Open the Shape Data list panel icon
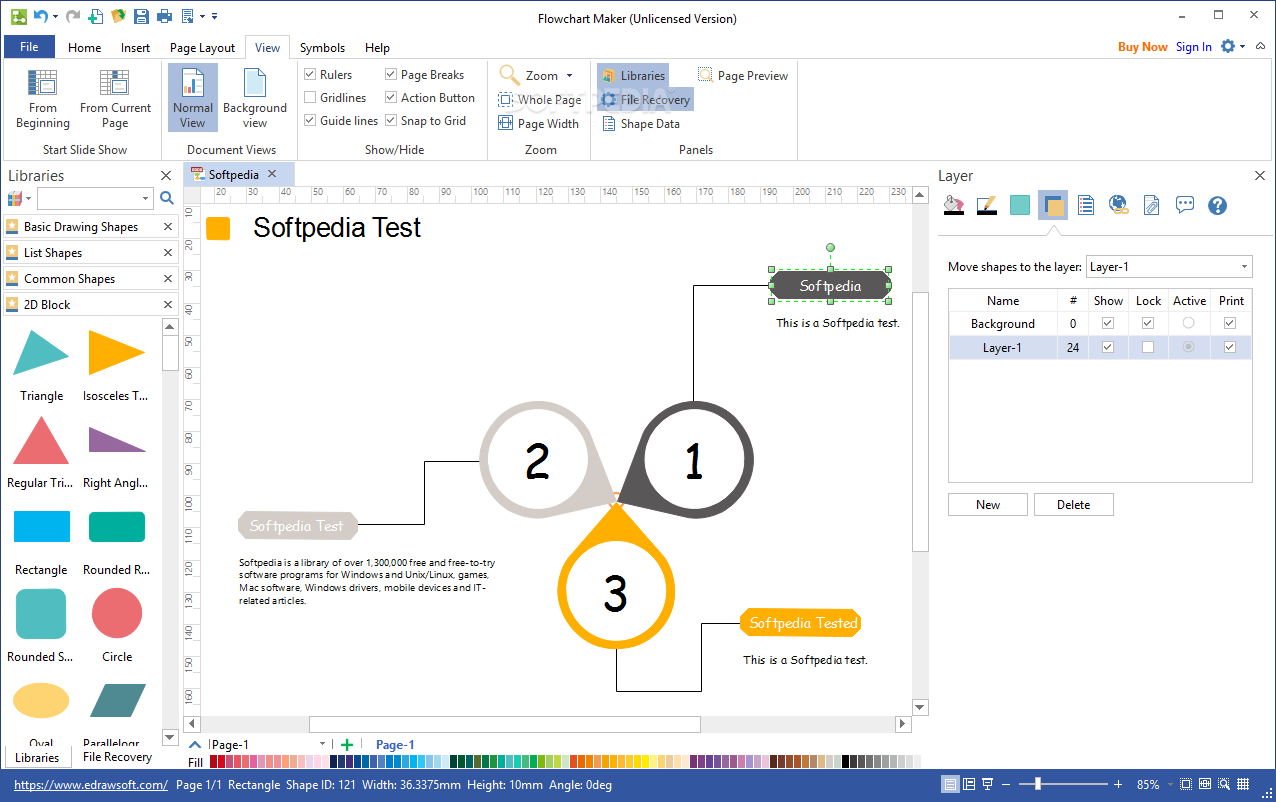 pos(1086,205)
